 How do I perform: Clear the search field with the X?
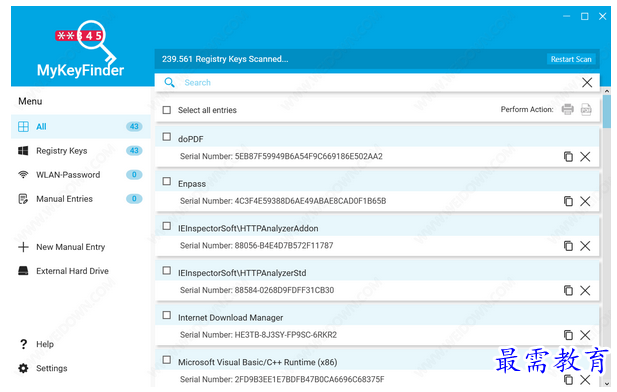pos(587,82)
